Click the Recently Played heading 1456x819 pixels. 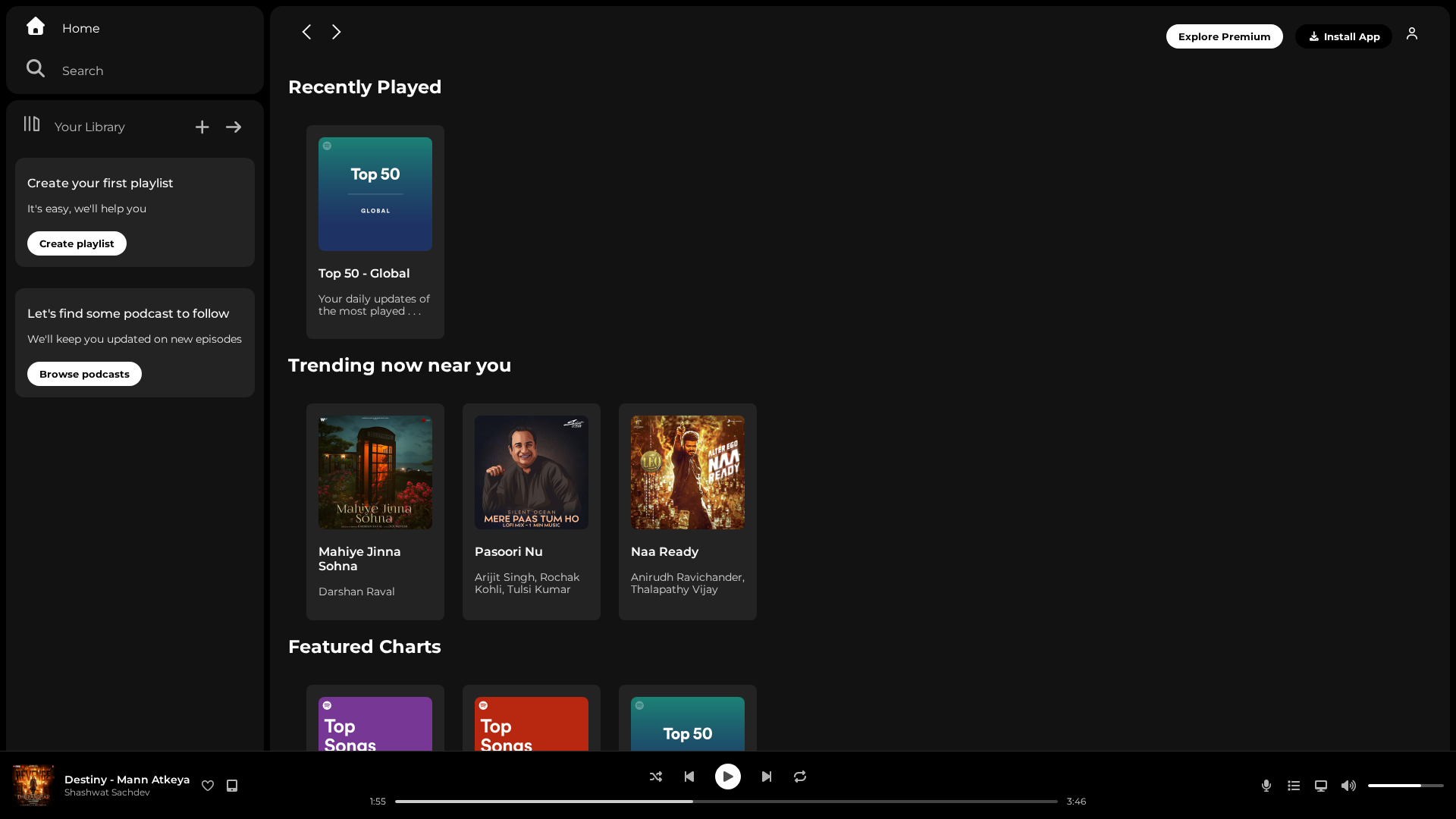coord(365,87)
